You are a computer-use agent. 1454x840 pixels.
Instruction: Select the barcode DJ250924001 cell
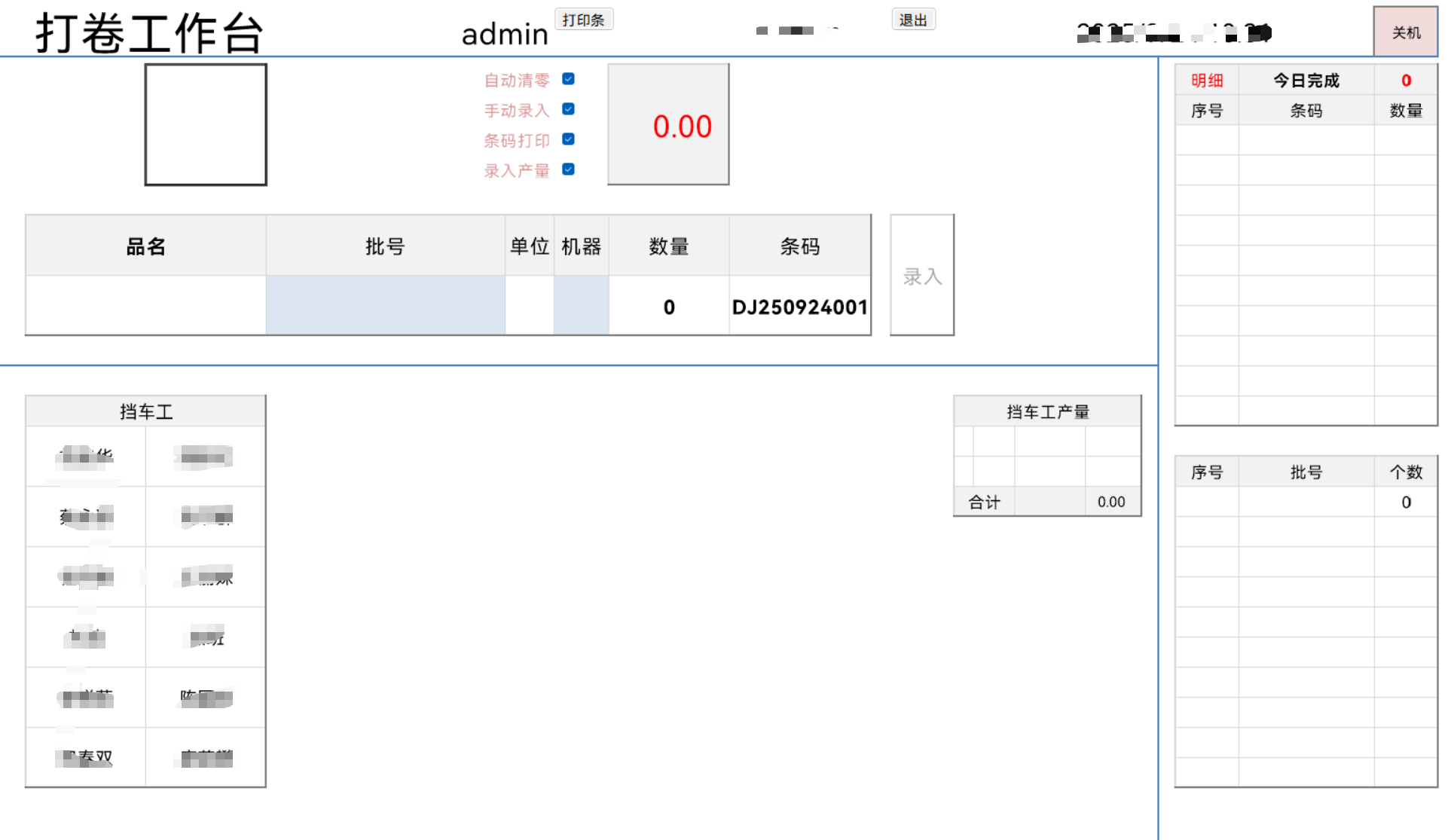pos(799,305)
